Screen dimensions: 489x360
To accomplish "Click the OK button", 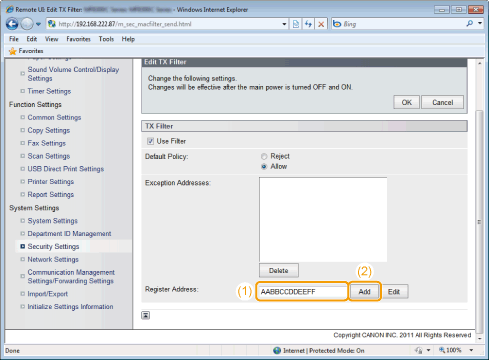I will click(x=406, y=102).
